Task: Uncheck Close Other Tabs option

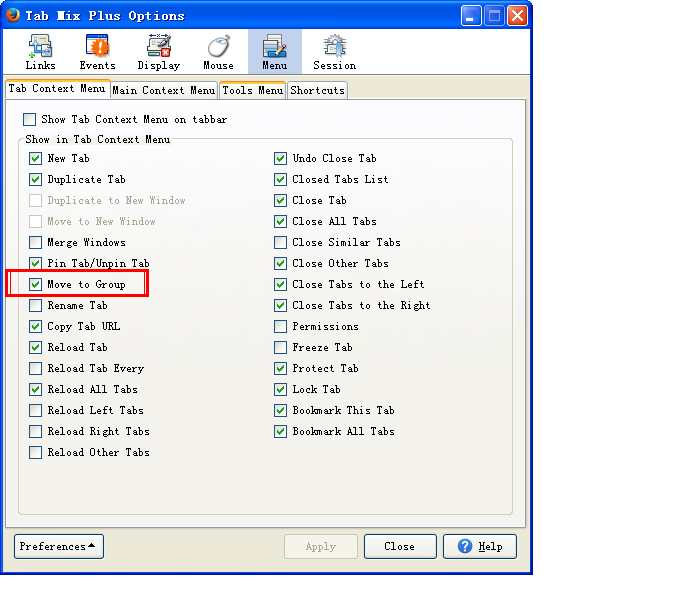Action: pos(280,263)
